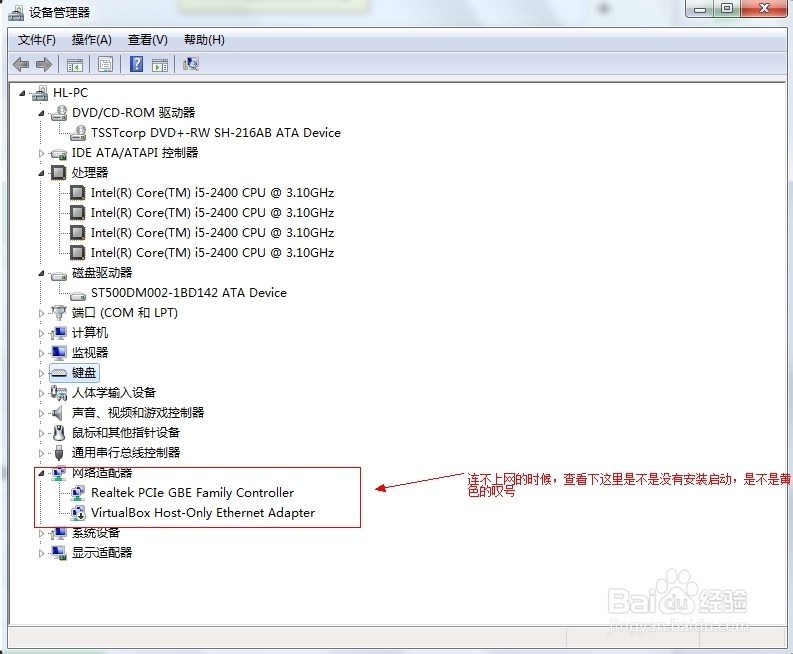Image resolution: width=793 pixels, height=654 pixels.
Task: Click the 显示适配器 display adapter icon
Action: 59,553
